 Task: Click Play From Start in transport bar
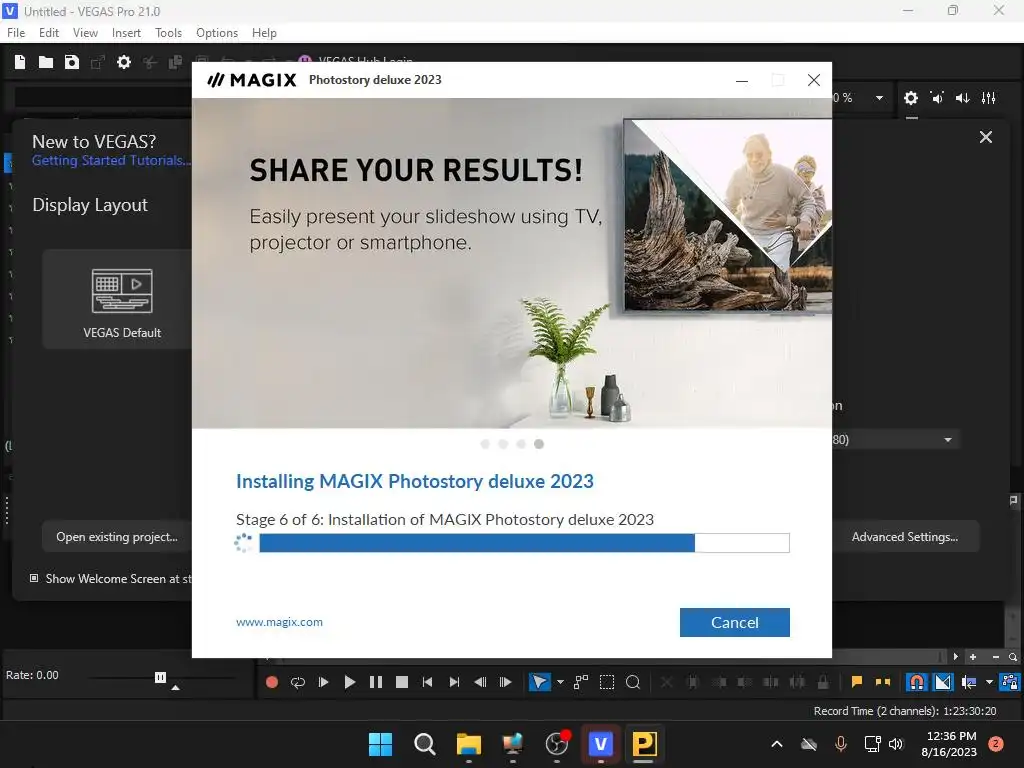point(323,682)
